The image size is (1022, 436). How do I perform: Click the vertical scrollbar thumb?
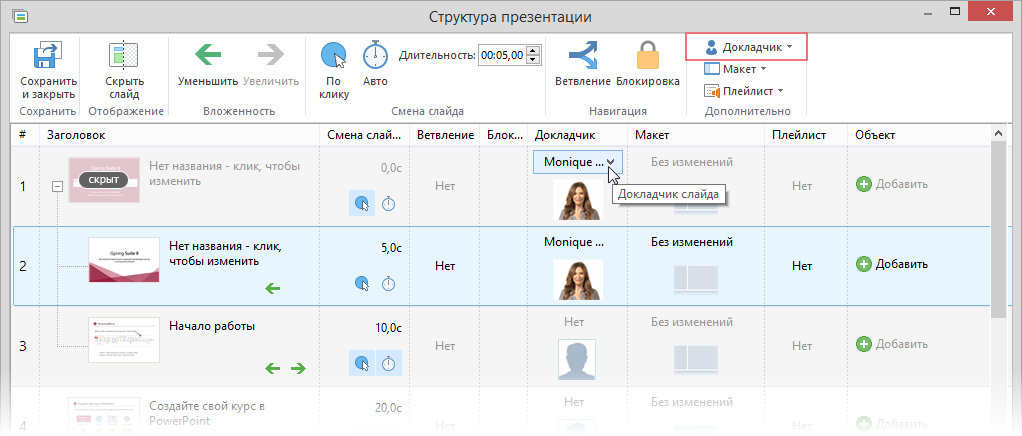pyautogui.click(x=997, y=231)
